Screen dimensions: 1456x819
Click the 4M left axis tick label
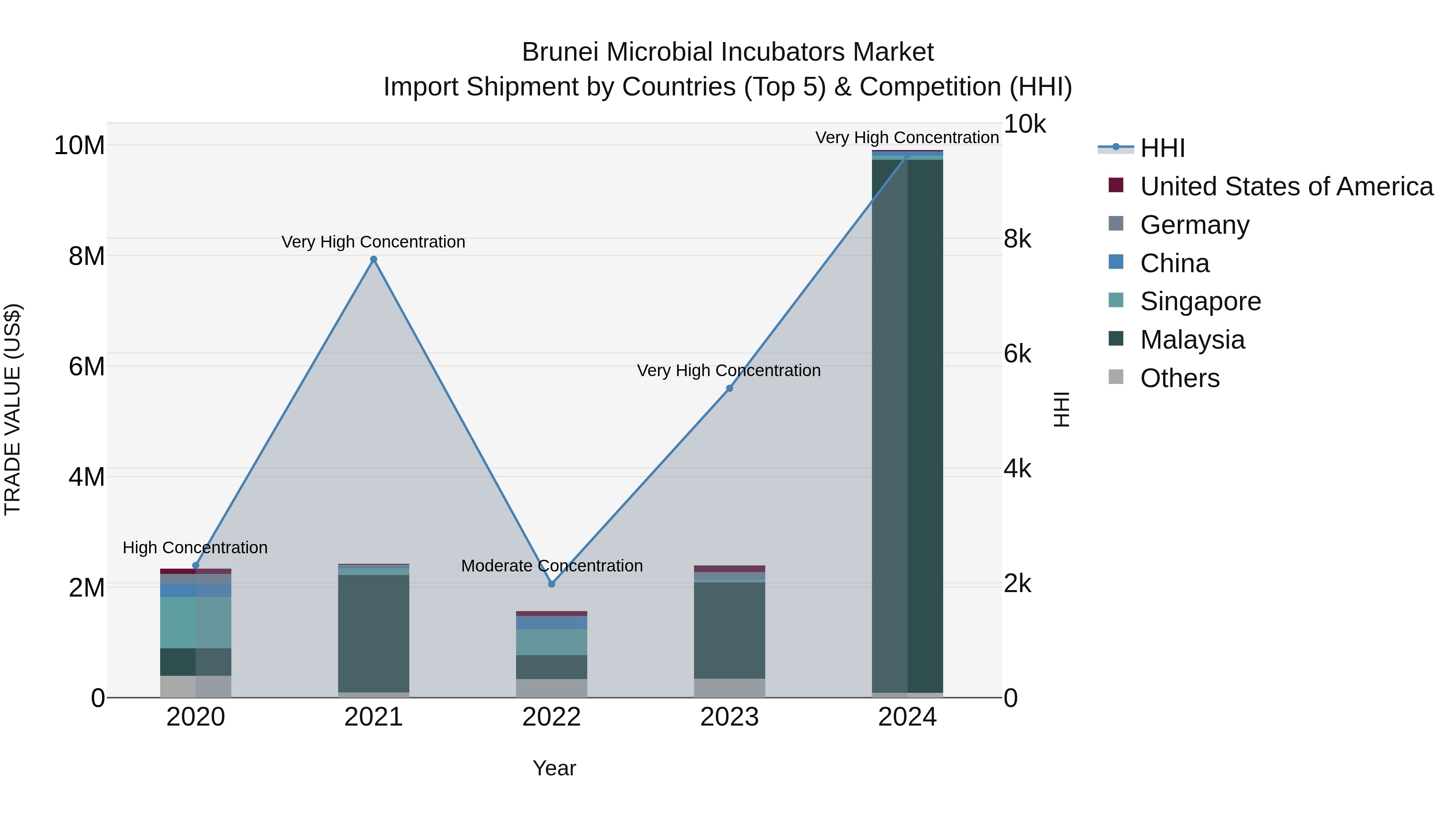coord(87,477)
